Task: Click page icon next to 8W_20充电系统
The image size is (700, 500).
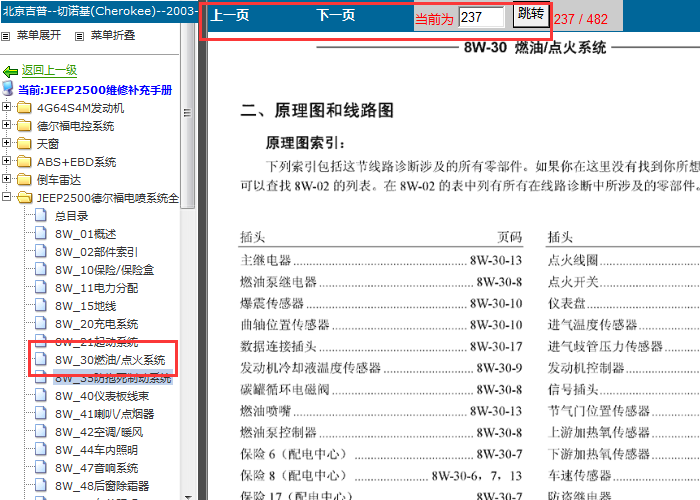Action: coord(41,323)
